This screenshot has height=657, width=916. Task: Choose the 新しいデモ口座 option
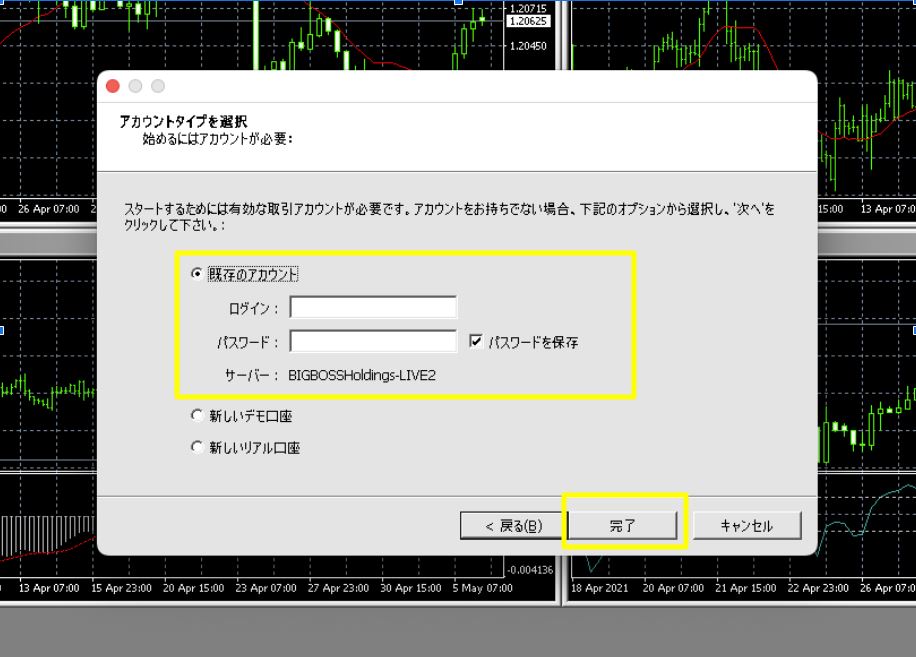tap(196, 416)
